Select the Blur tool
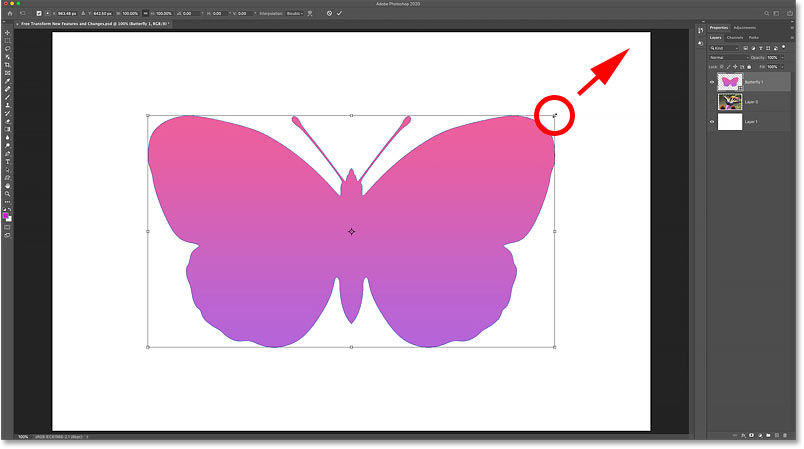Screen dimensions: 804x449 tap(8, 137)
